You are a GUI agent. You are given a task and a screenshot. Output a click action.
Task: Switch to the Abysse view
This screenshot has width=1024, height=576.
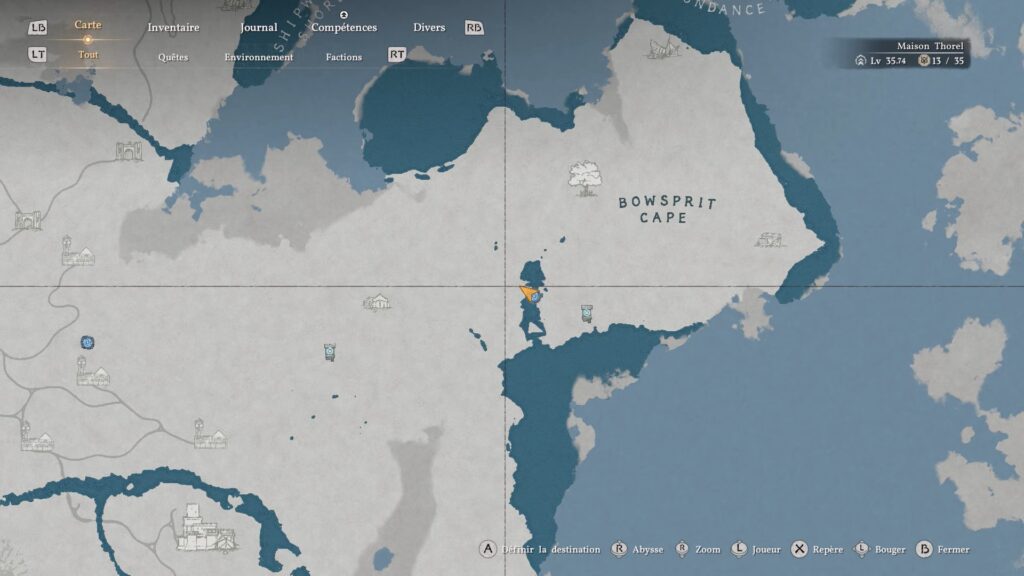pos(648,550)
